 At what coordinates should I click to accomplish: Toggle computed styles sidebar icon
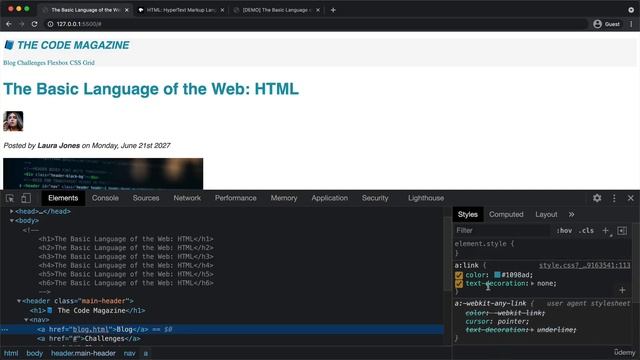pyautogui.click(x=622, y=231)
